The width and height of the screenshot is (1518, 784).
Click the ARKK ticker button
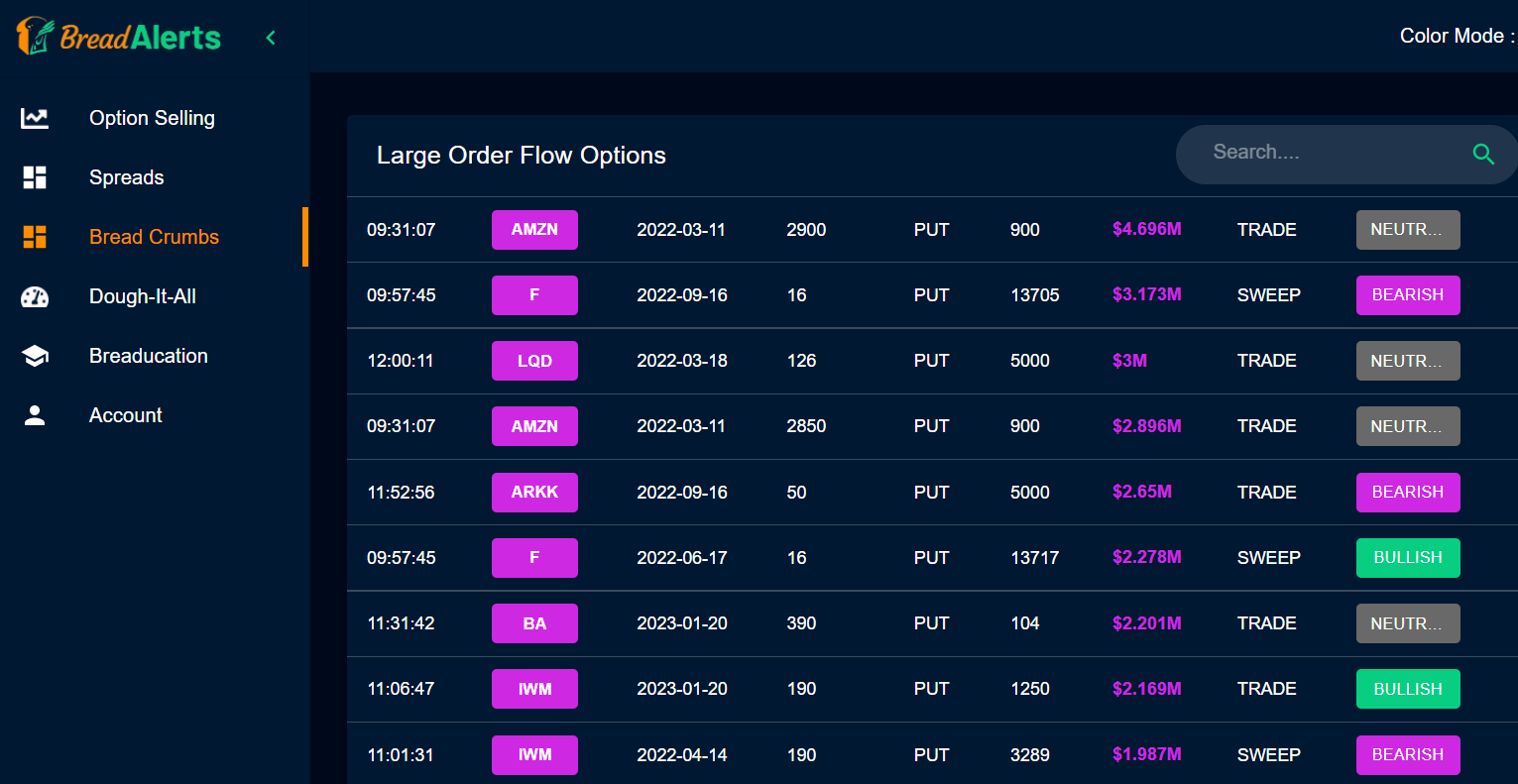pyautogui.click(x=534, y=493)
